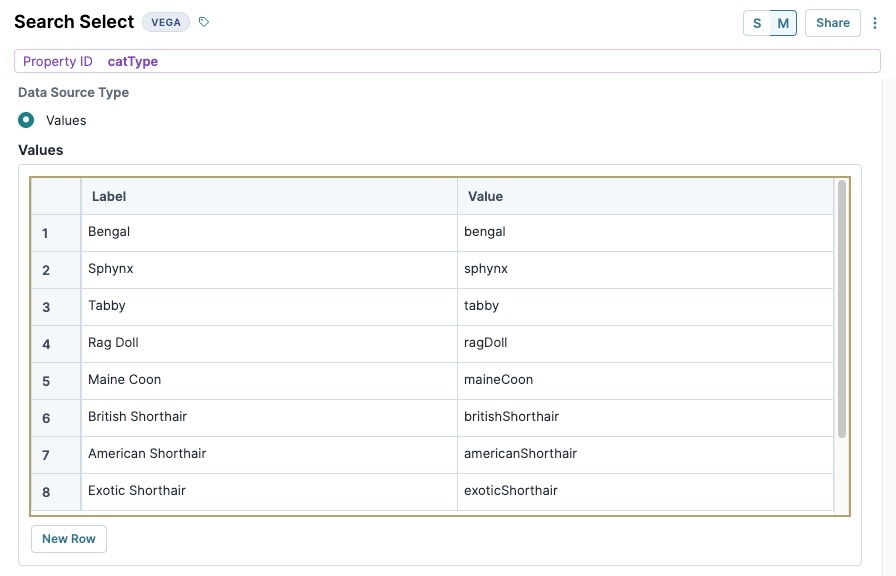Screen dimensions: 896x576
Task: Click the Label column header
Action: [269, 197]
